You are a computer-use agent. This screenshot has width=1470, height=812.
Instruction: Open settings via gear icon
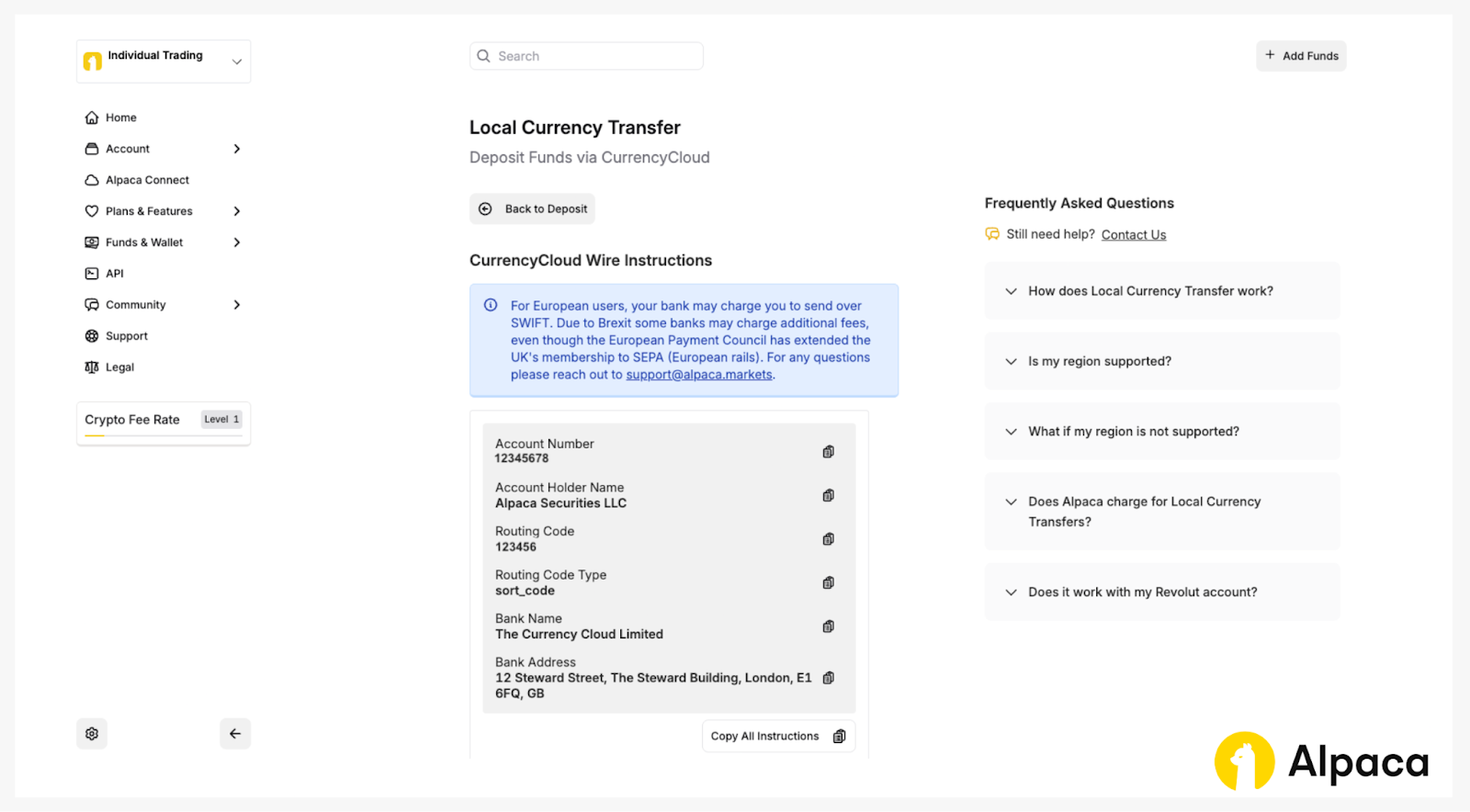pyautogui.click(x=92, y=734)
